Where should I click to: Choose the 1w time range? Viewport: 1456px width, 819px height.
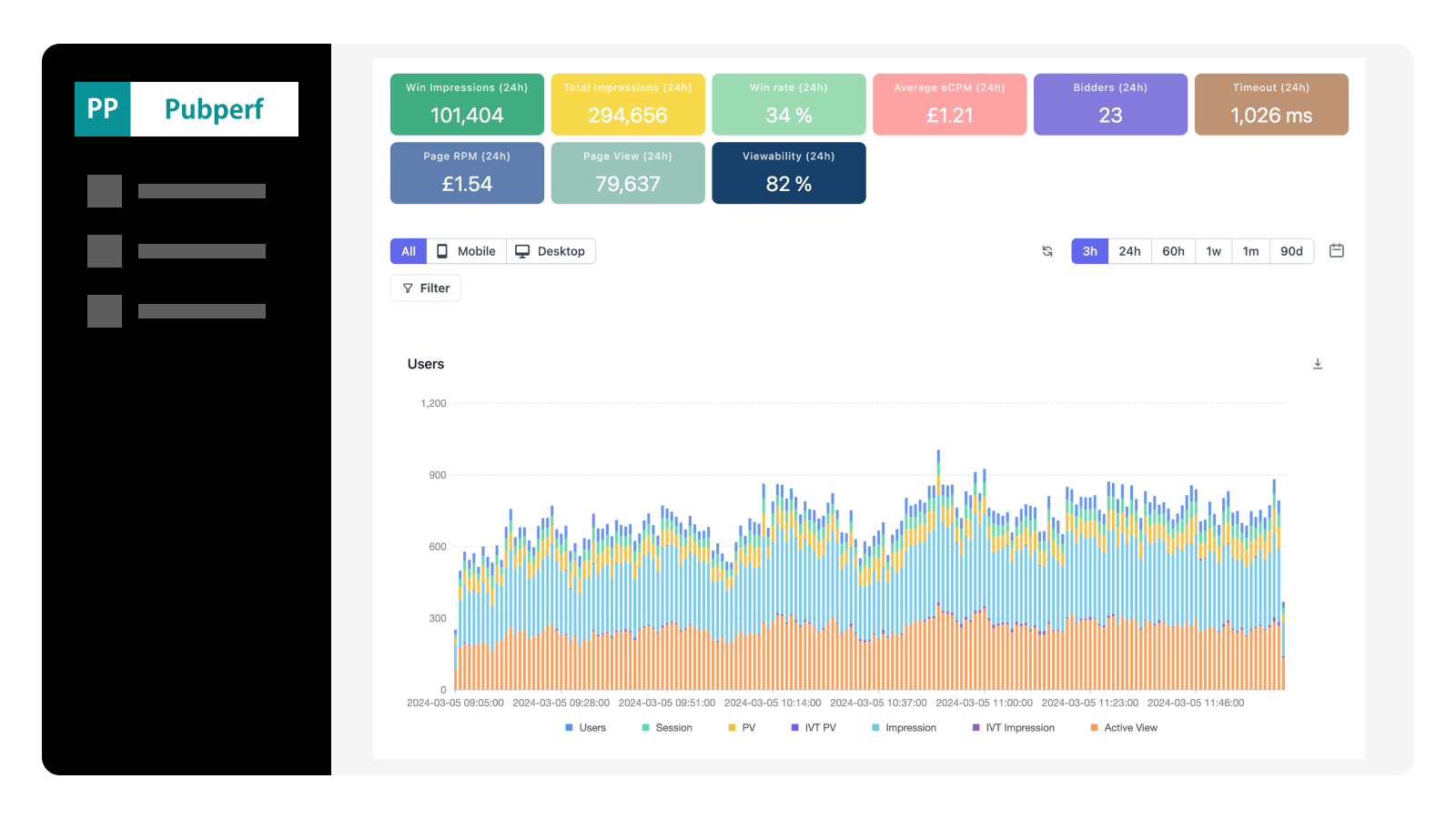(1213, 251)
